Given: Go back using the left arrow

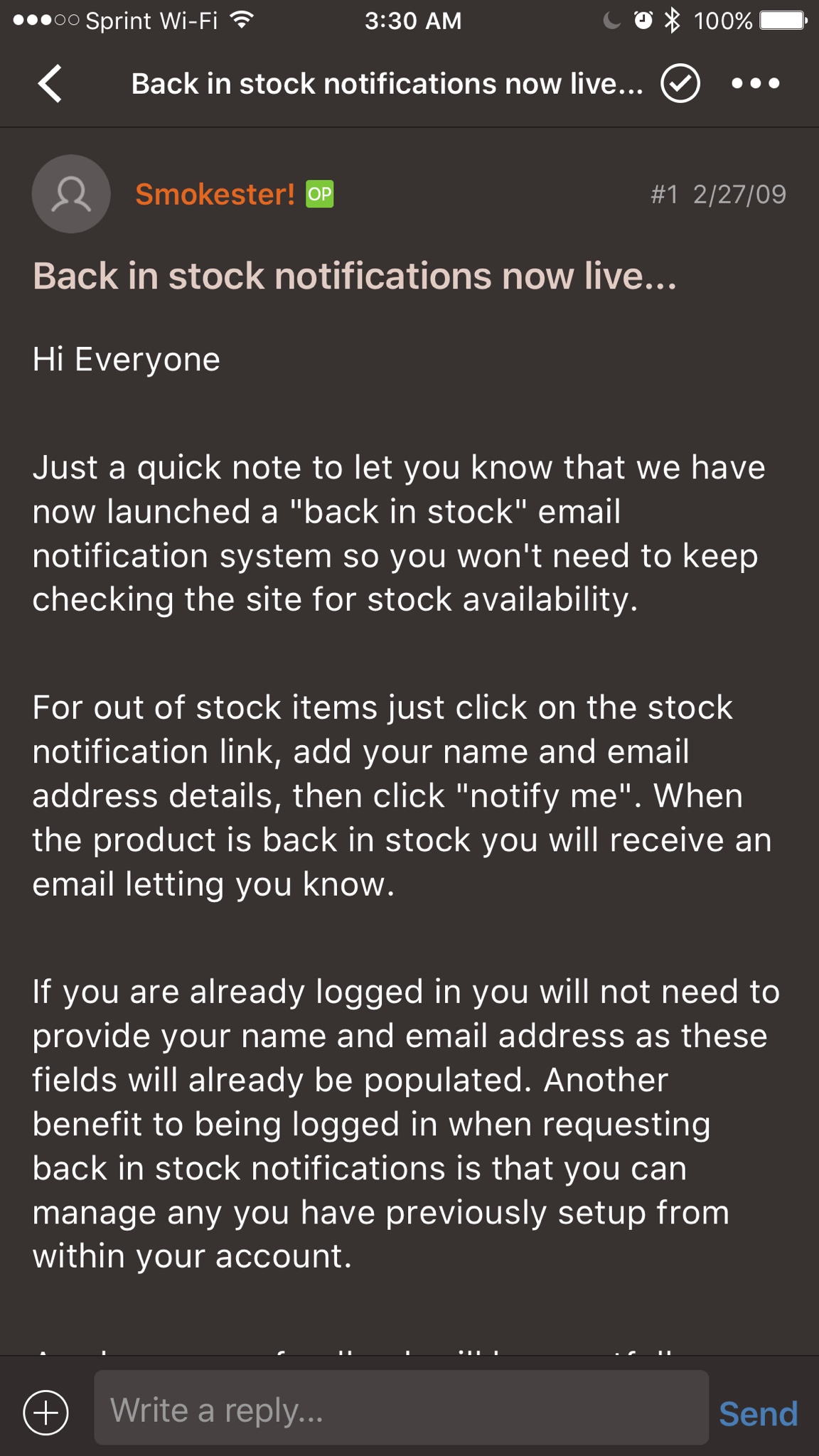Looking at the screenshot, I should (x=50, y=84).
